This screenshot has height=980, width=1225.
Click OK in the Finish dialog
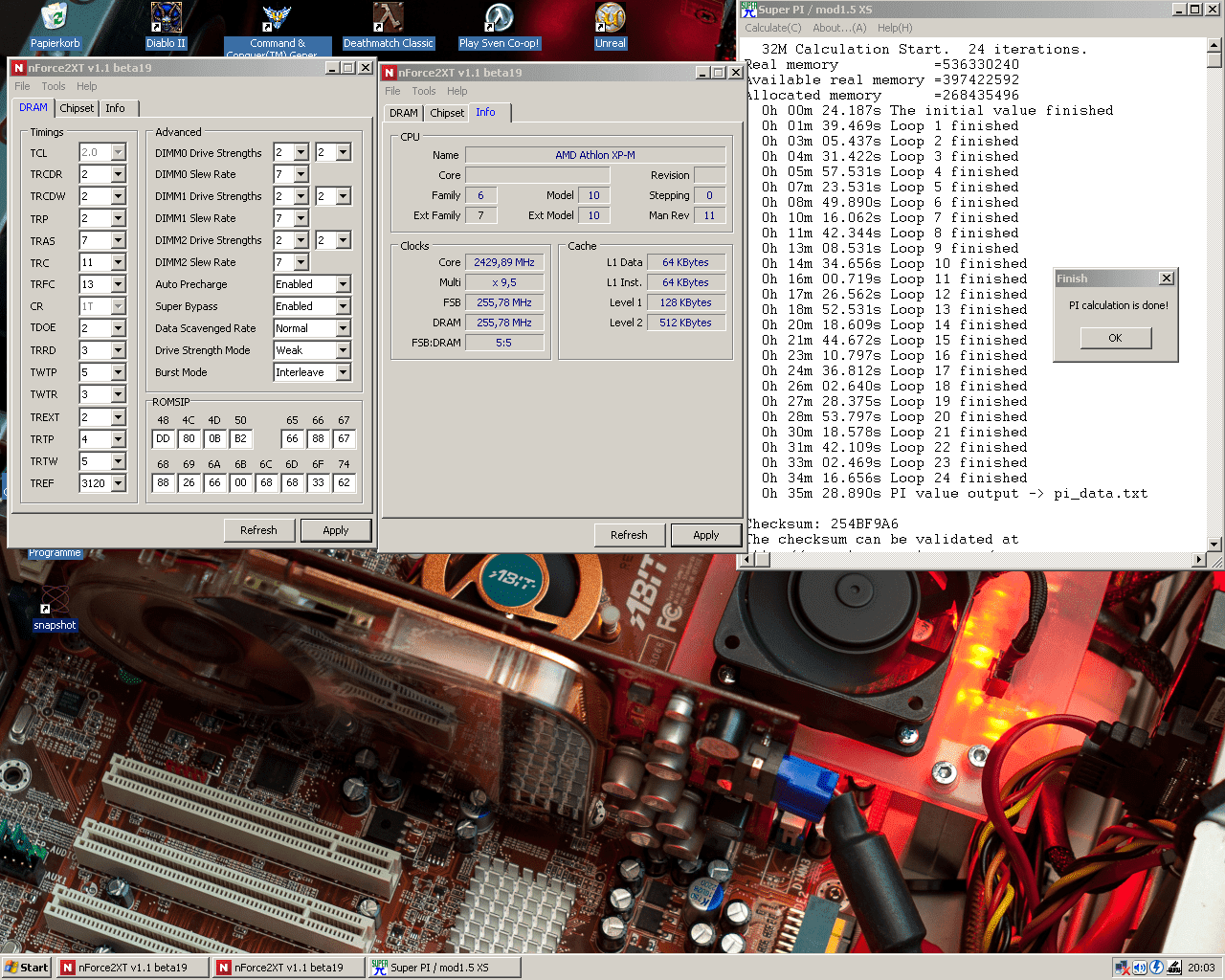tap(1115, 338)
